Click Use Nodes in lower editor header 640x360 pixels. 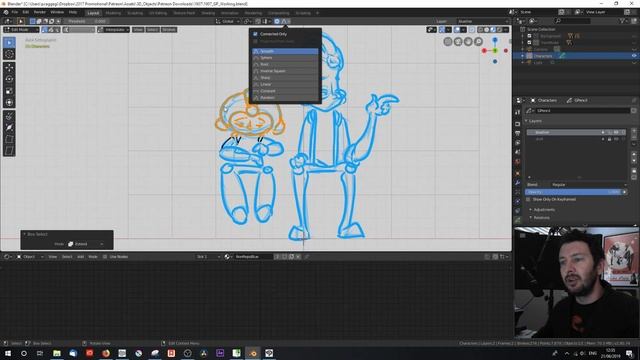pos(116,257)
